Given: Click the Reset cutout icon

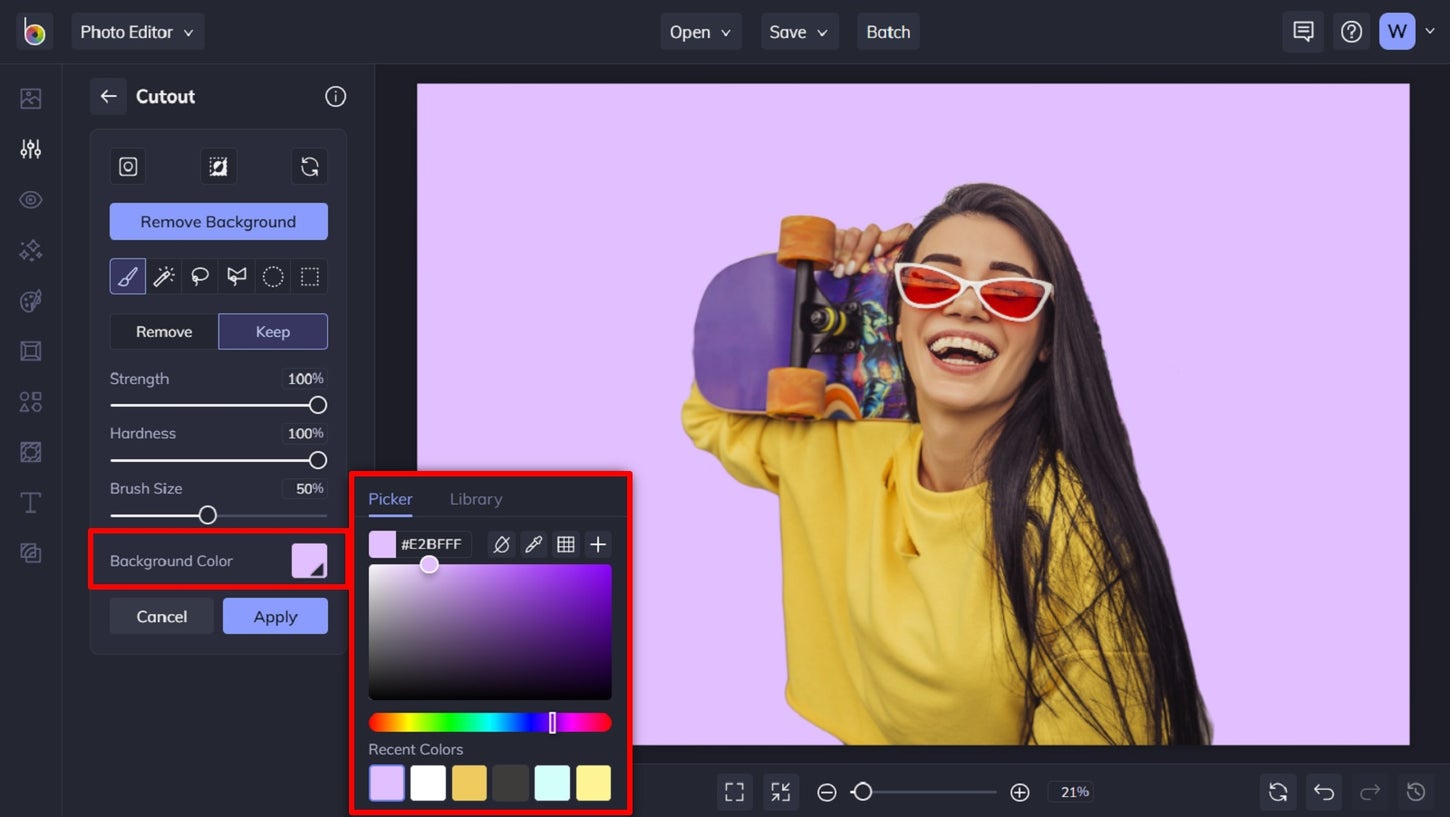Looking at the screenshot, I should tap(309, 166).
